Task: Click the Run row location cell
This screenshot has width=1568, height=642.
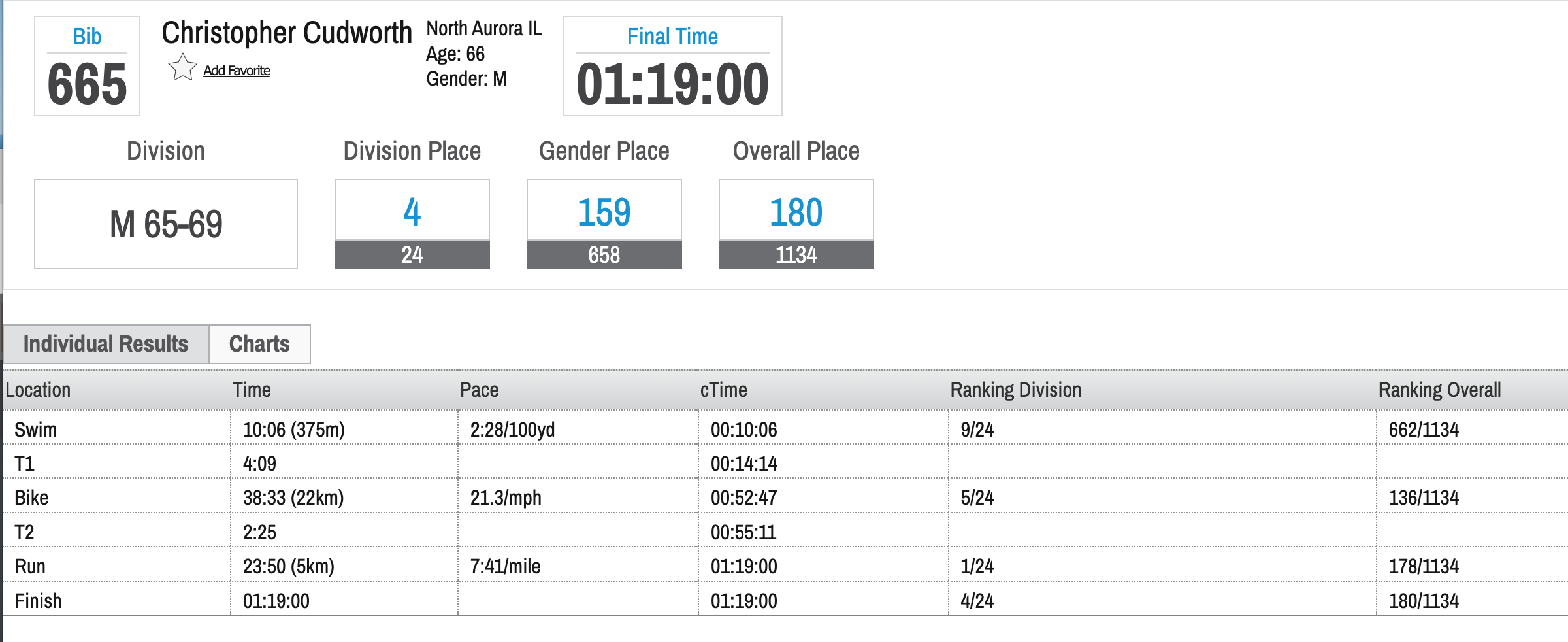Action: coord(30,566)
